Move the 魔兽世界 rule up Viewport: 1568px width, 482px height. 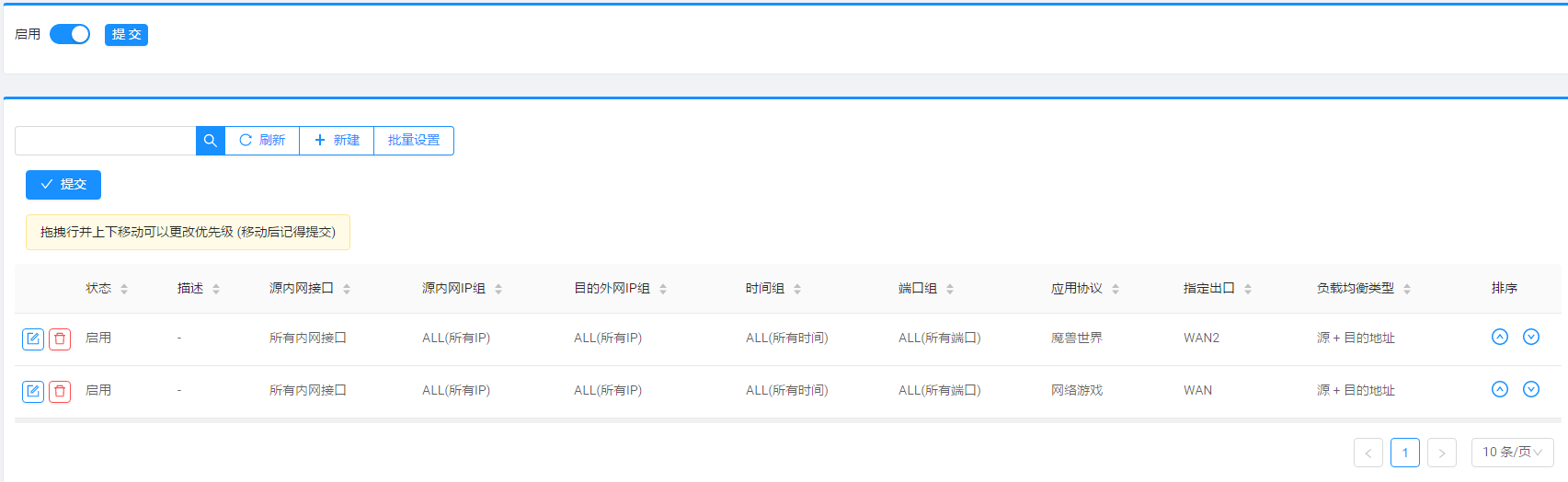pyautogui.click(x=1499, y=337)
